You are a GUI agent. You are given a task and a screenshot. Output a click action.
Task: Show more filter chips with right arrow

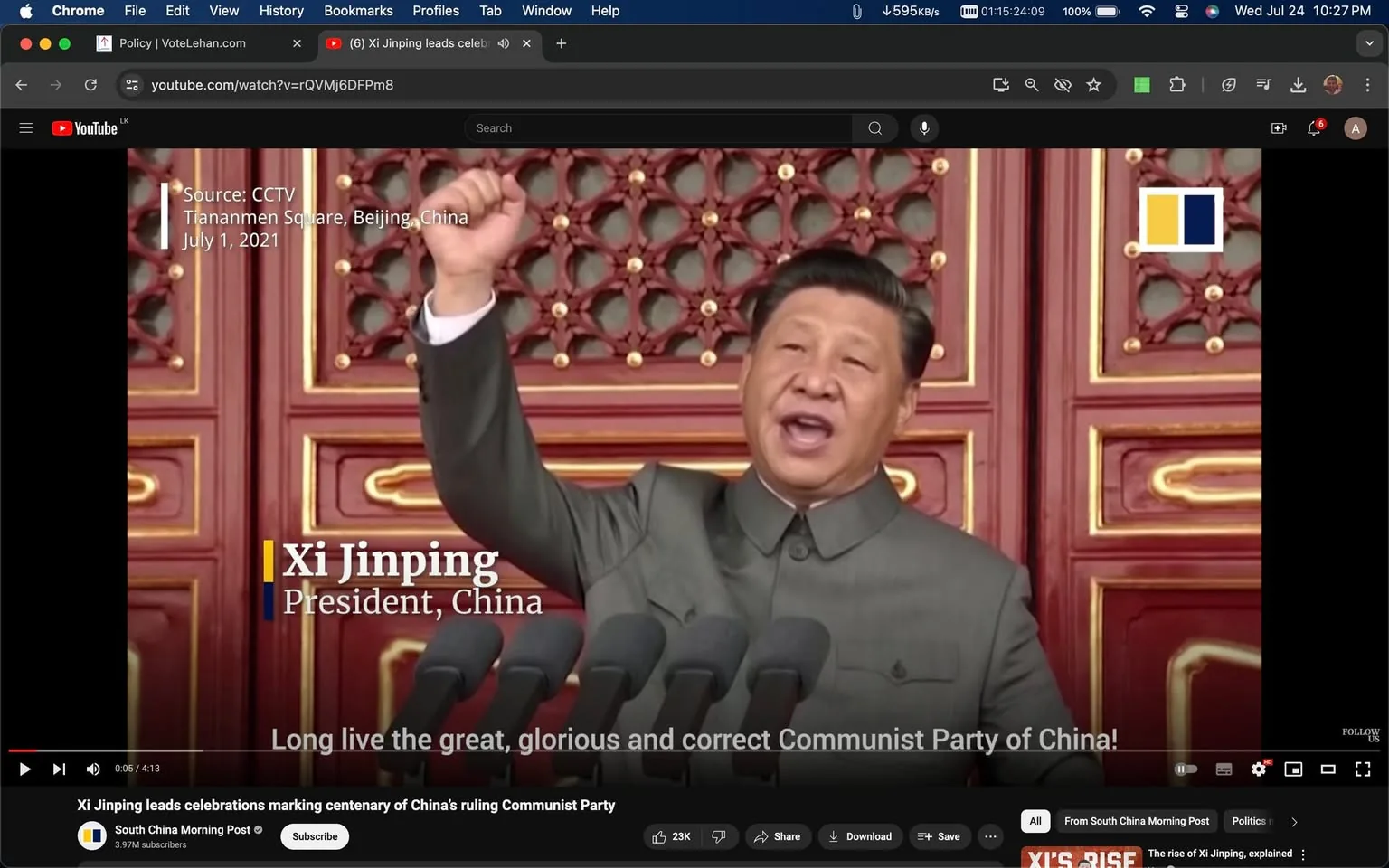click(x=1293, y=821)
